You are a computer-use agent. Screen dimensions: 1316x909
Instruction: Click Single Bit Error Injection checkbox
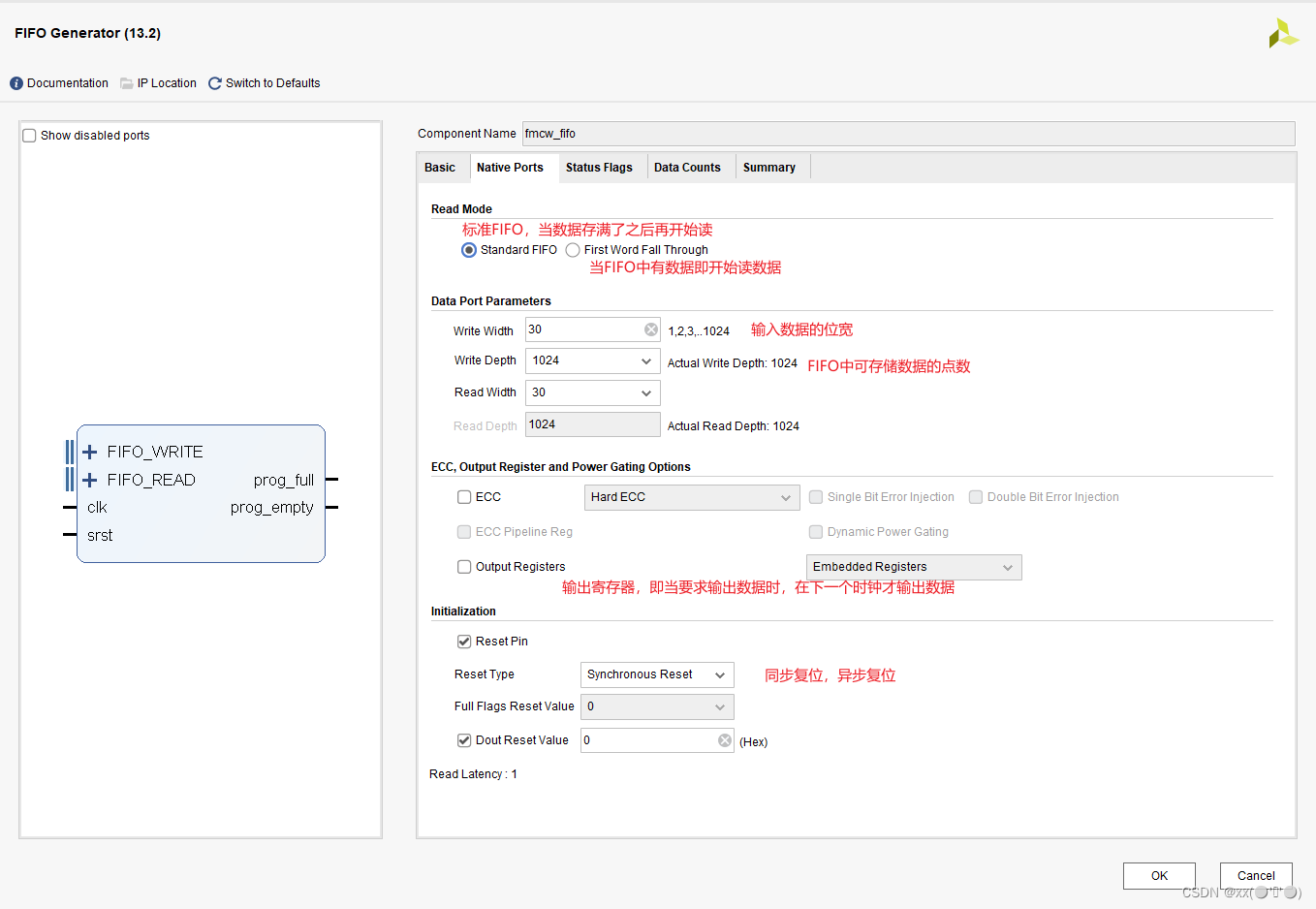point(816,497)
